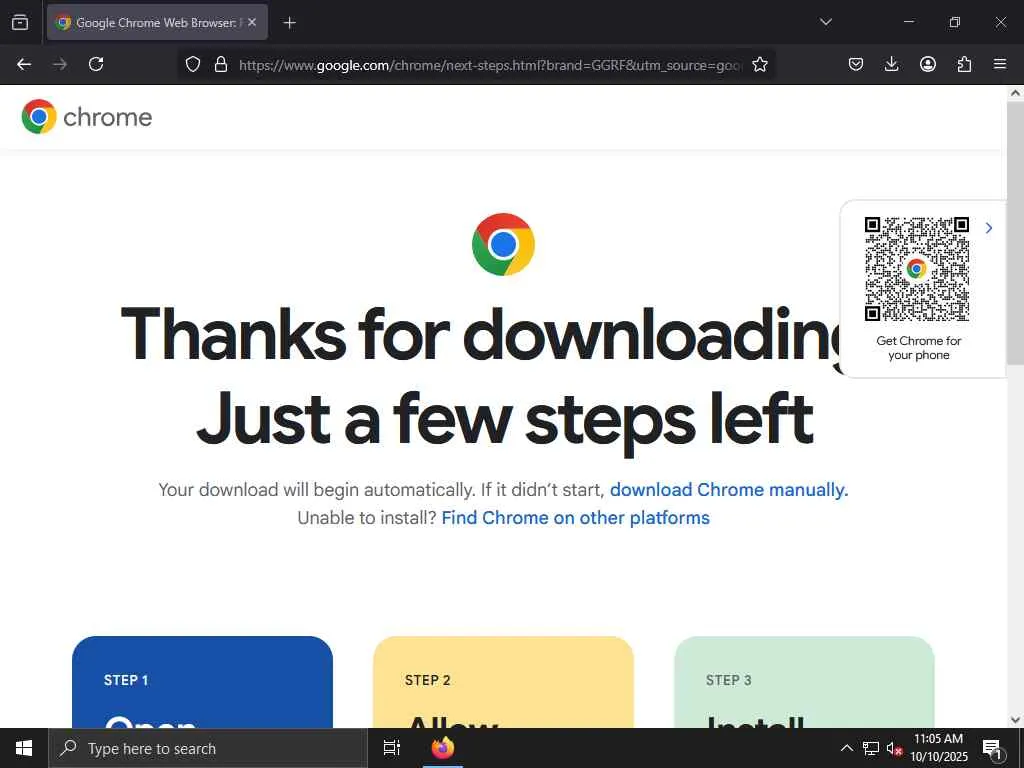Click the chrome wordmark in header

pyautogui.click(x=108, y=118)
